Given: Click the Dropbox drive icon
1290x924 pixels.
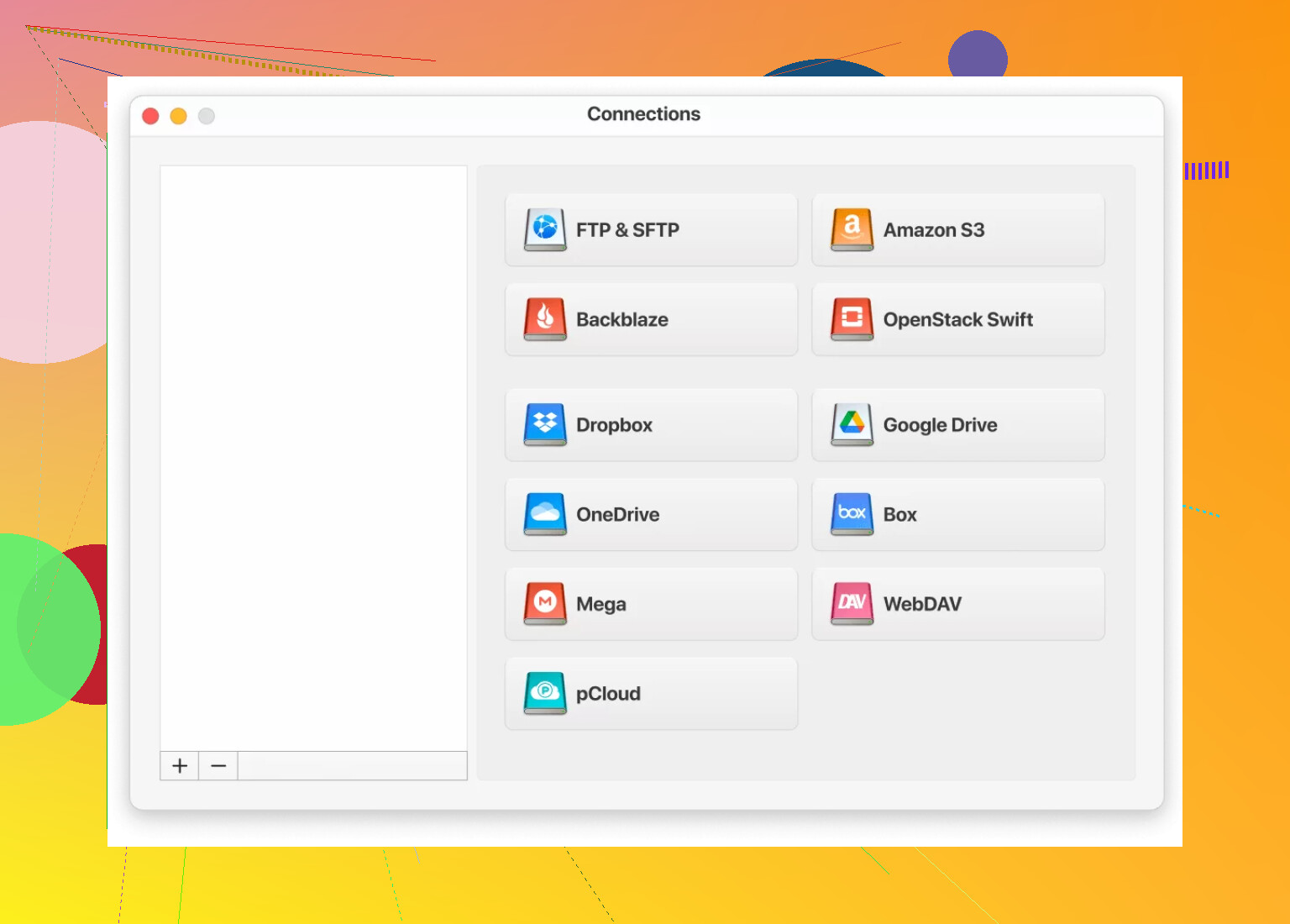Looking at the screenshot, I should (545, 424).
